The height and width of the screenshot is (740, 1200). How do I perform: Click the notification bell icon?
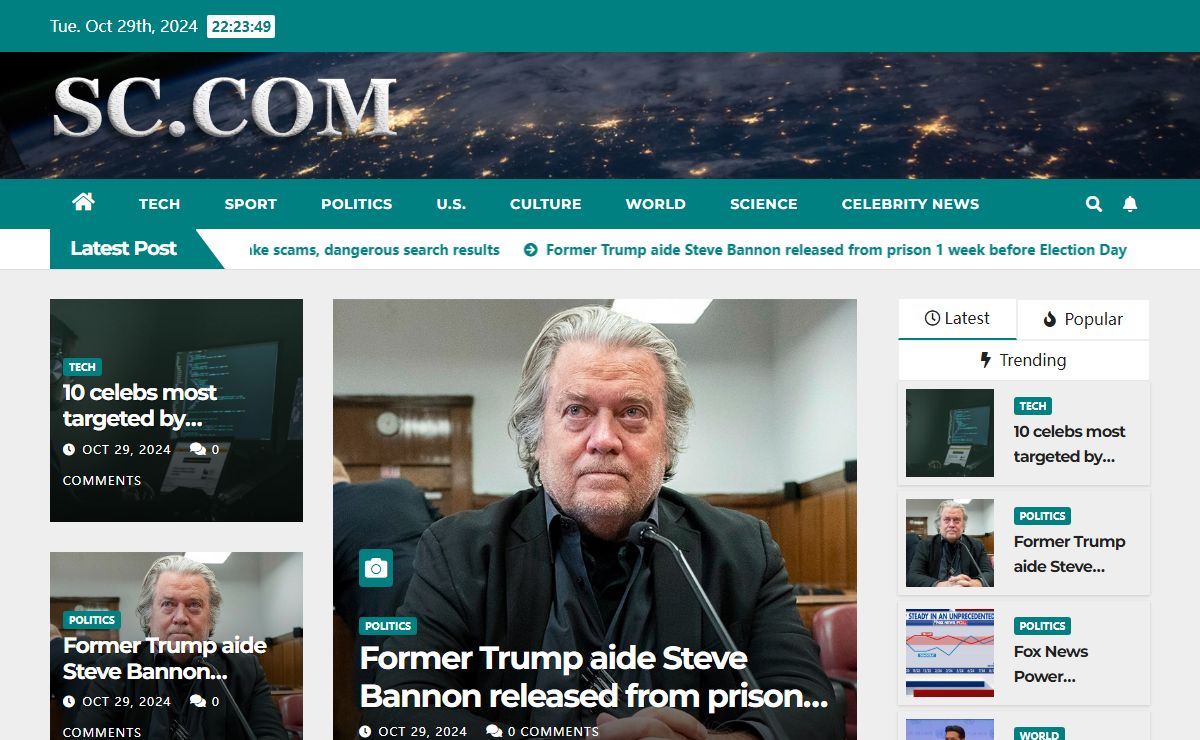point(1130,204)
